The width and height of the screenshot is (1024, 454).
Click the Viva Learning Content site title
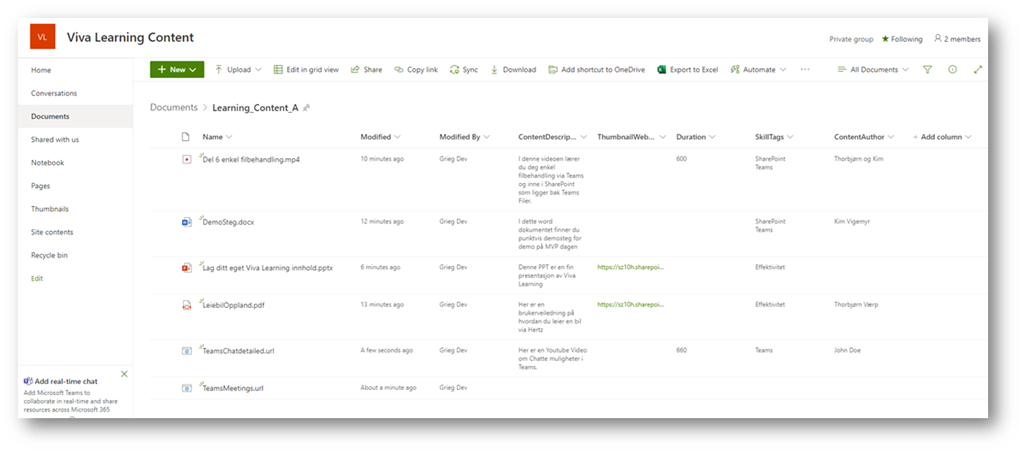(130, 37)
